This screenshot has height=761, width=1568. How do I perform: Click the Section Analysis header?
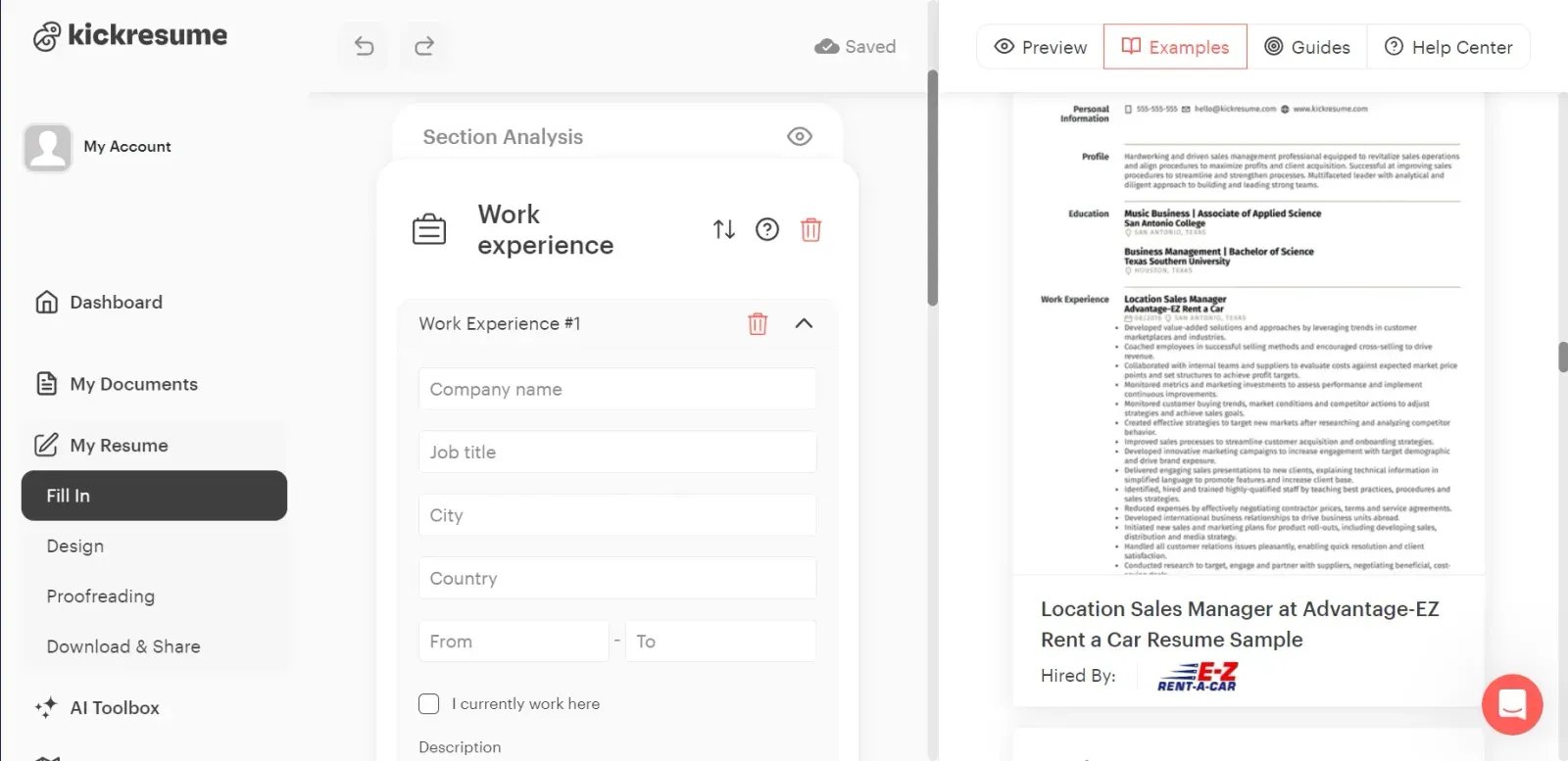503,136
